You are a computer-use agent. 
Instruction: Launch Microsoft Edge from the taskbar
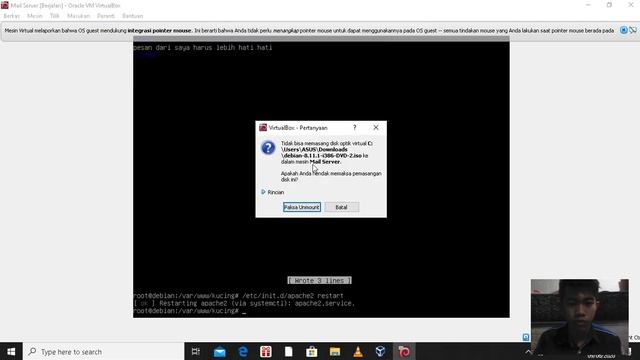point(243,351)
